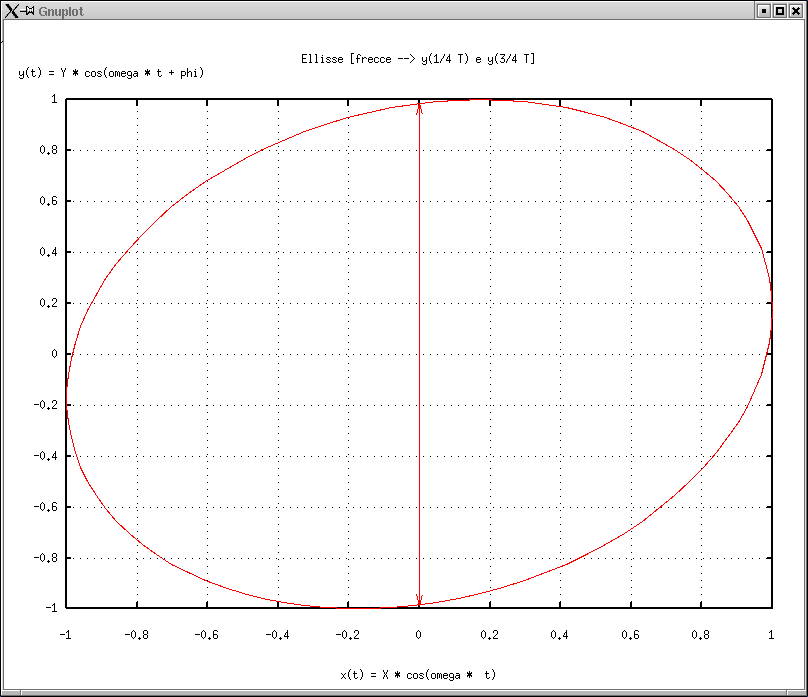Viewport: 808px width, 697px height.
Task: Click the y-axis tick label -0.8
Action: pyautogui.click(x=45, y=558)
